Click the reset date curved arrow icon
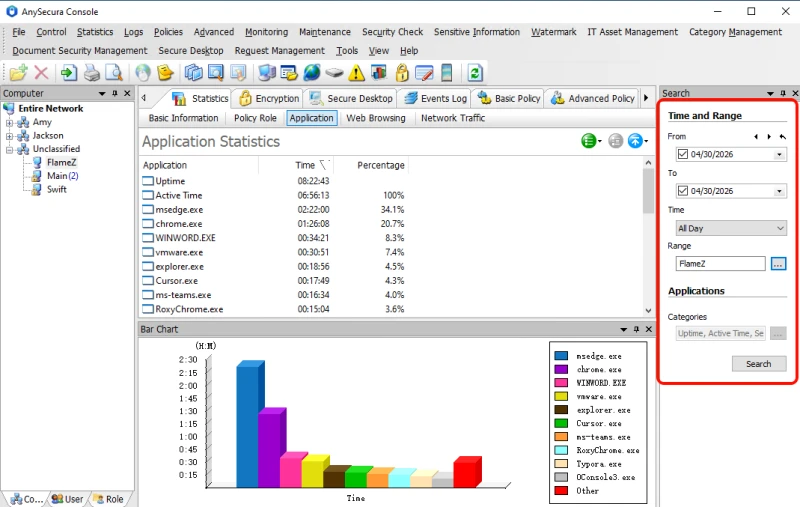The width and height of the screenshot is (800, 507). coord(782,137)
